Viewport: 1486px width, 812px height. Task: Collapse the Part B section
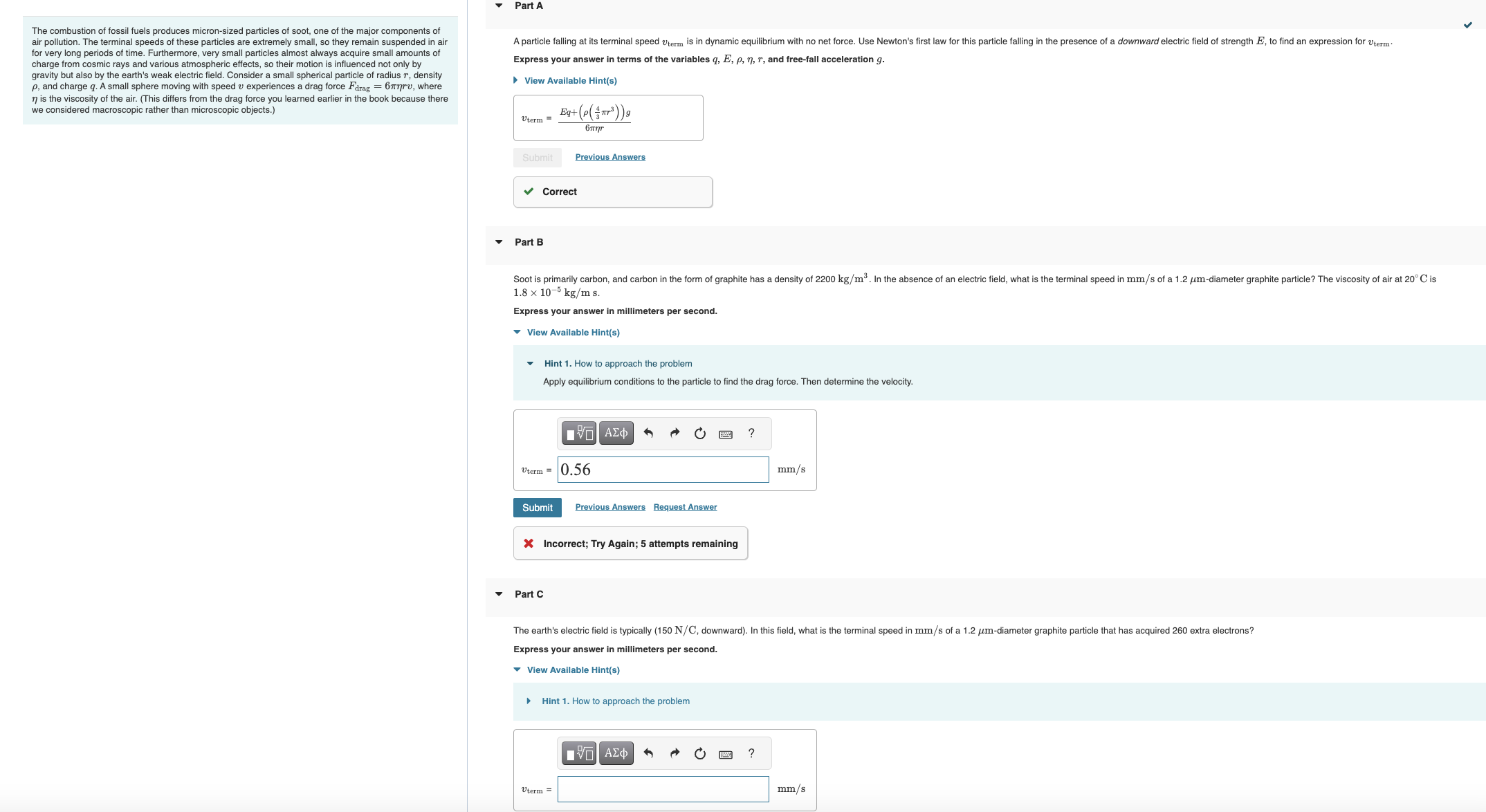point(499,242)
